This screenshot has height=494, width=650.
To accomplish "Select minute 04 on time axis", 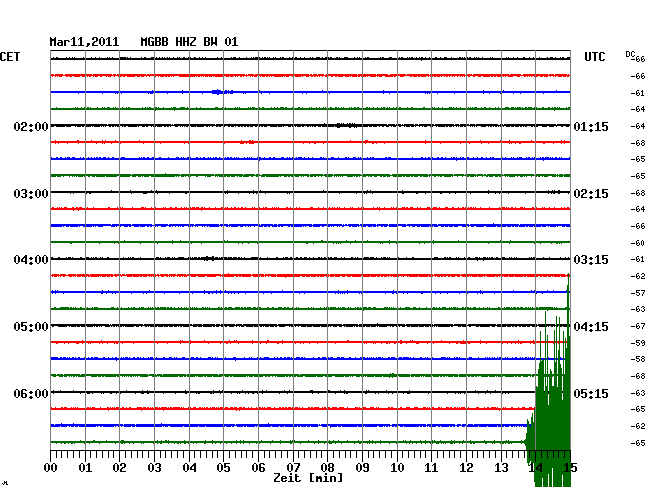I will 189,467.
